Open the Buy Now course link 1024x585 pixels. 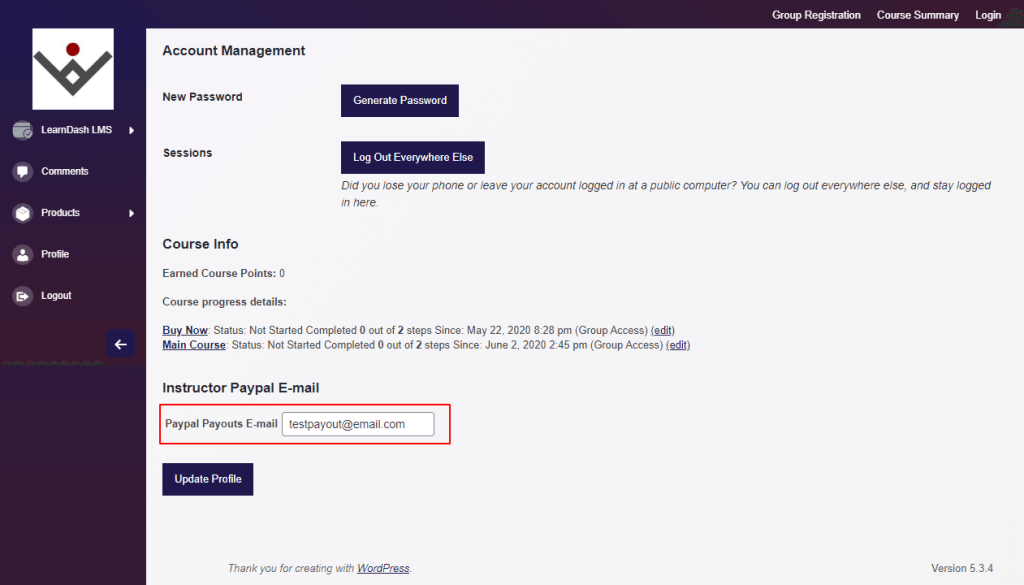(184, 330)
